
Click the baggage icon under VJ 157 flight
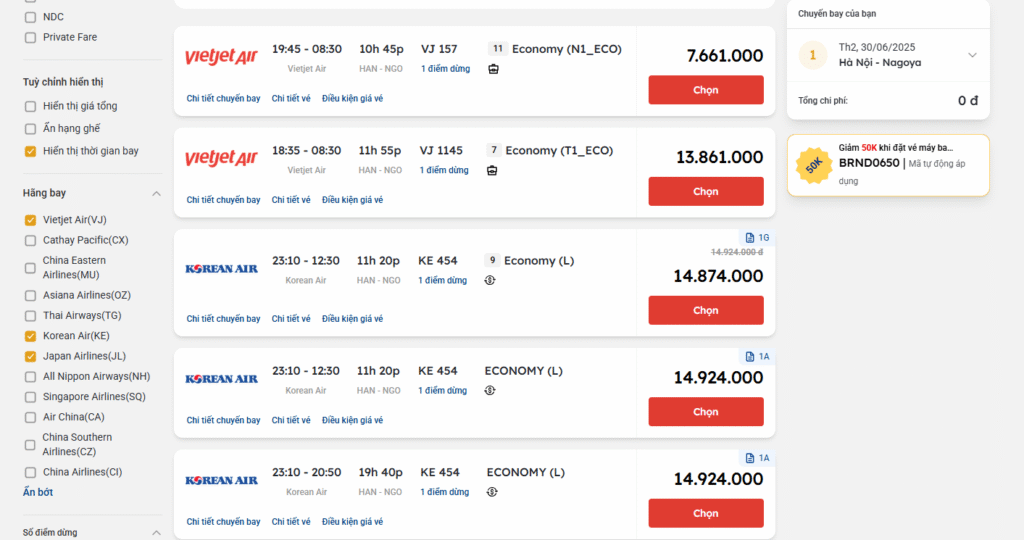click(493, 69)
